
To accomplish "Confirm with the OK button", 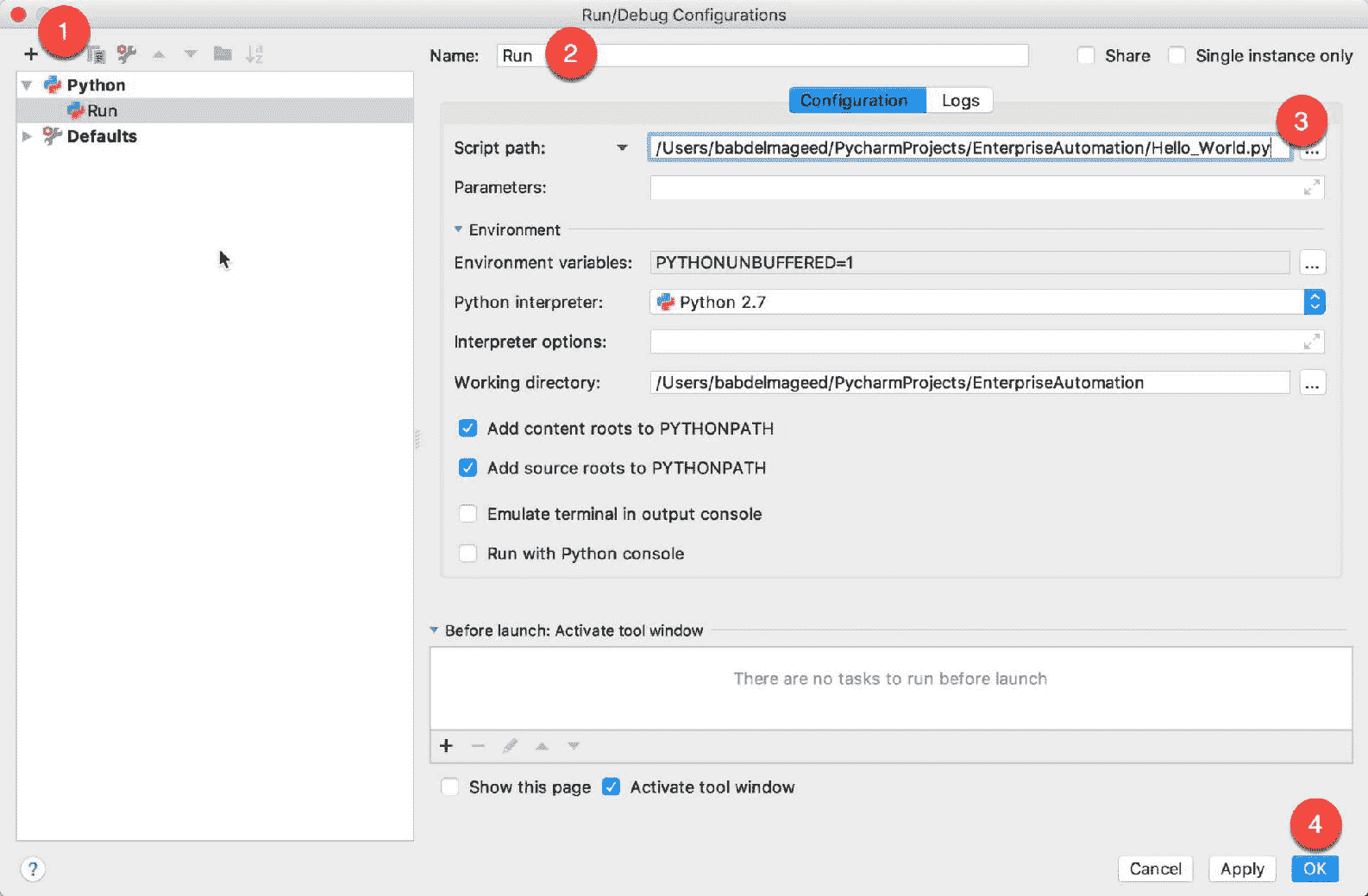I will 1315,868.
